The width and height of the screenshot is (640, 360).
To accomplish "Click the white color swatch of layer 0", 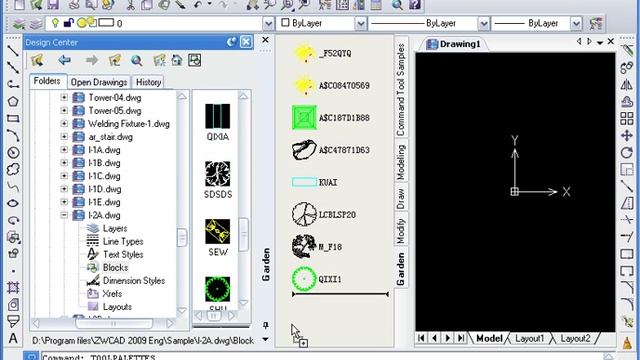I will 106,22.
